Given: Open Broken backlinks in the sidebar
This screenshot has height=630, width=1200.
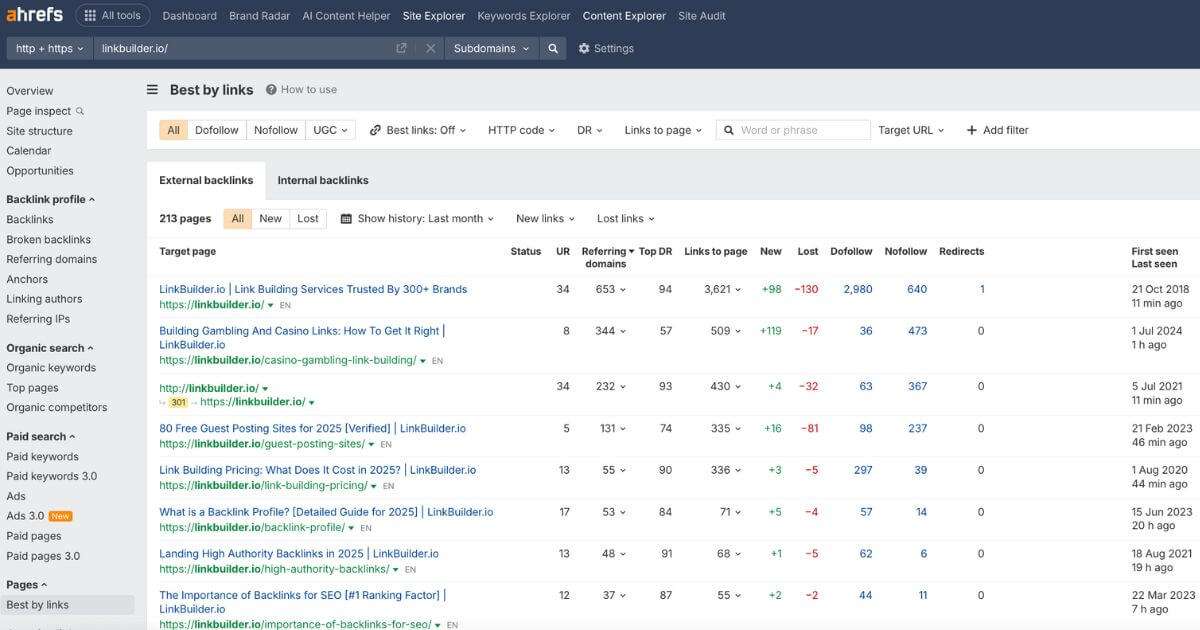Looking at the screenshot, I should [x=48, y=239].
